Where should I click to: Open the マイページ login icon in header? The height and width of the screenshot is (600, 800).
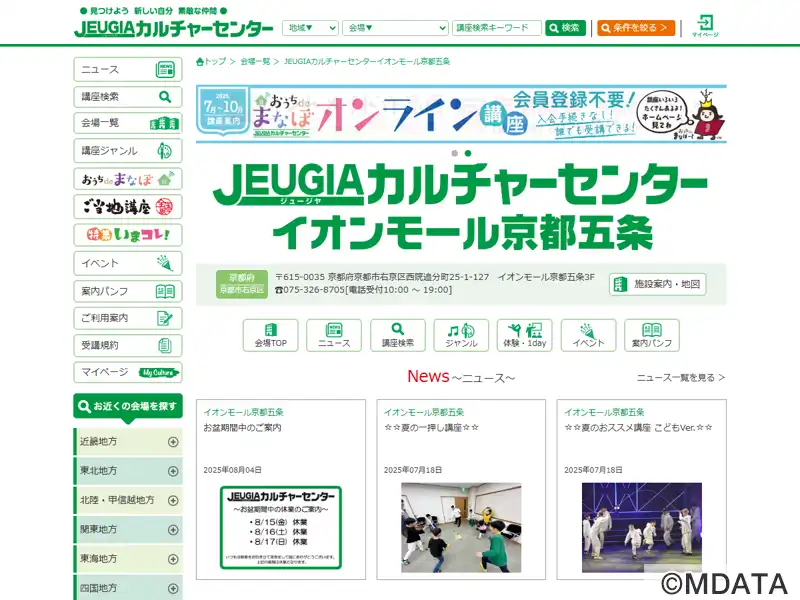click(705, 26)
